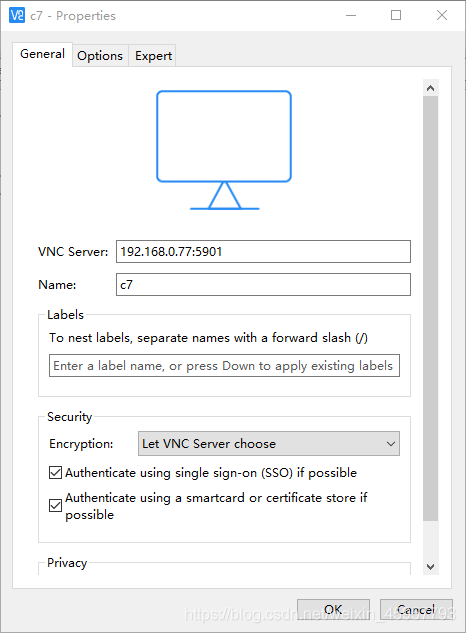Click the blue monitor illustration

[x=224, y=150]
